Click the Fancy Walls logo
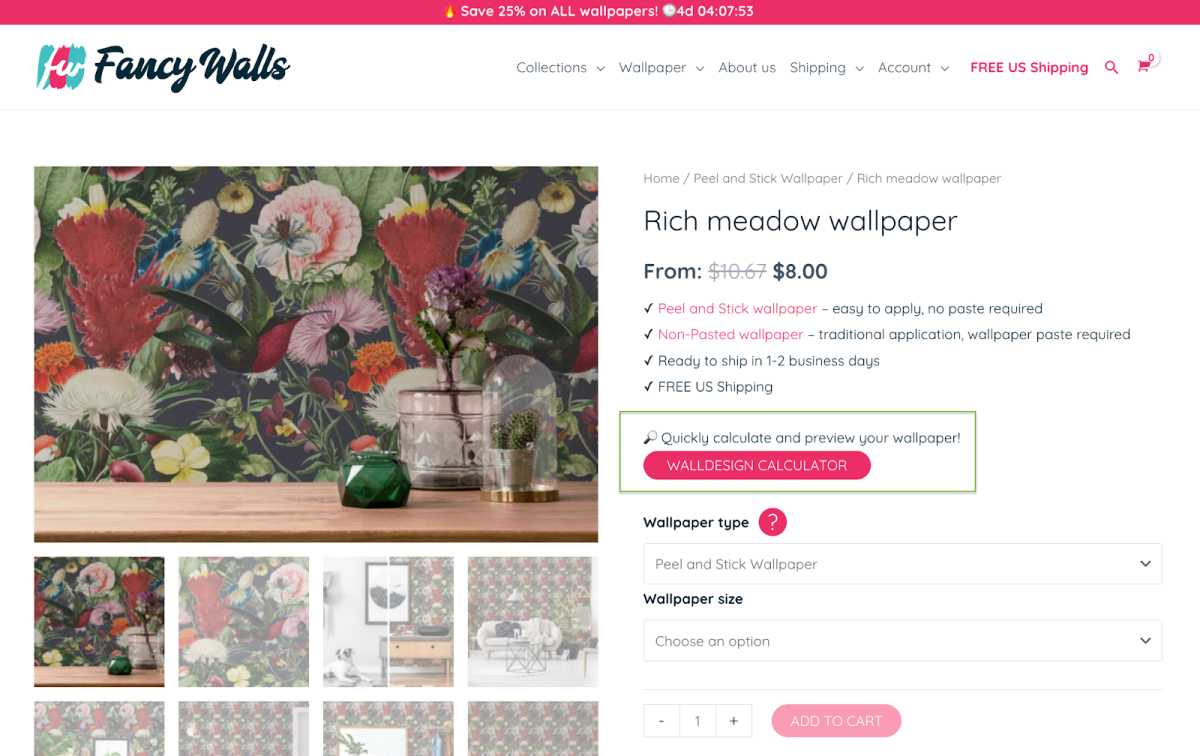 (163, 68)
